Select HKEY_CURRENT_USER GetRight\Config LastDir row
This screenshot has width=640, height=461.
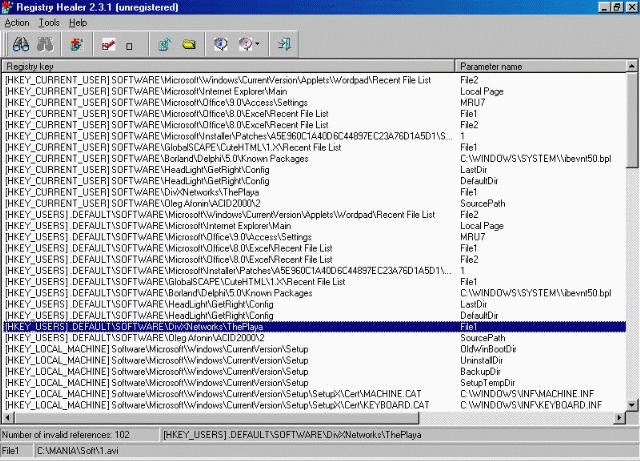point(314,170)
